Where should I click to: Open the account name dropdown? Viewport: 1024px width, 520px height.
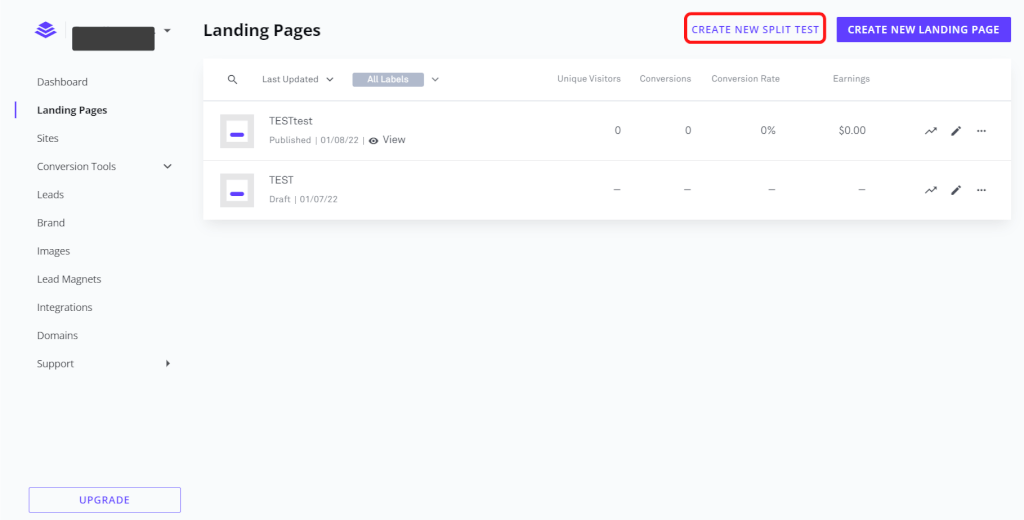pyautogui.click(x=167, y=31)
